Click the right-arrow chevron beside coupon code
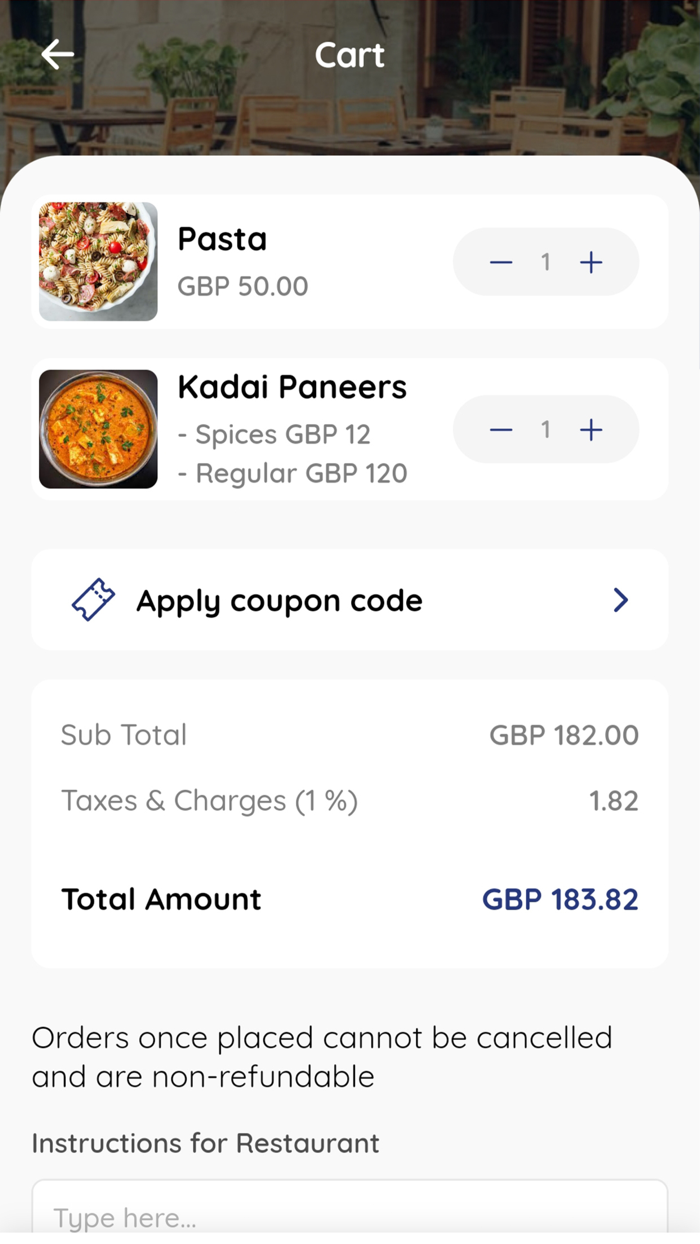This screenshot has width=700, height=1244. (x=621, y=599)
